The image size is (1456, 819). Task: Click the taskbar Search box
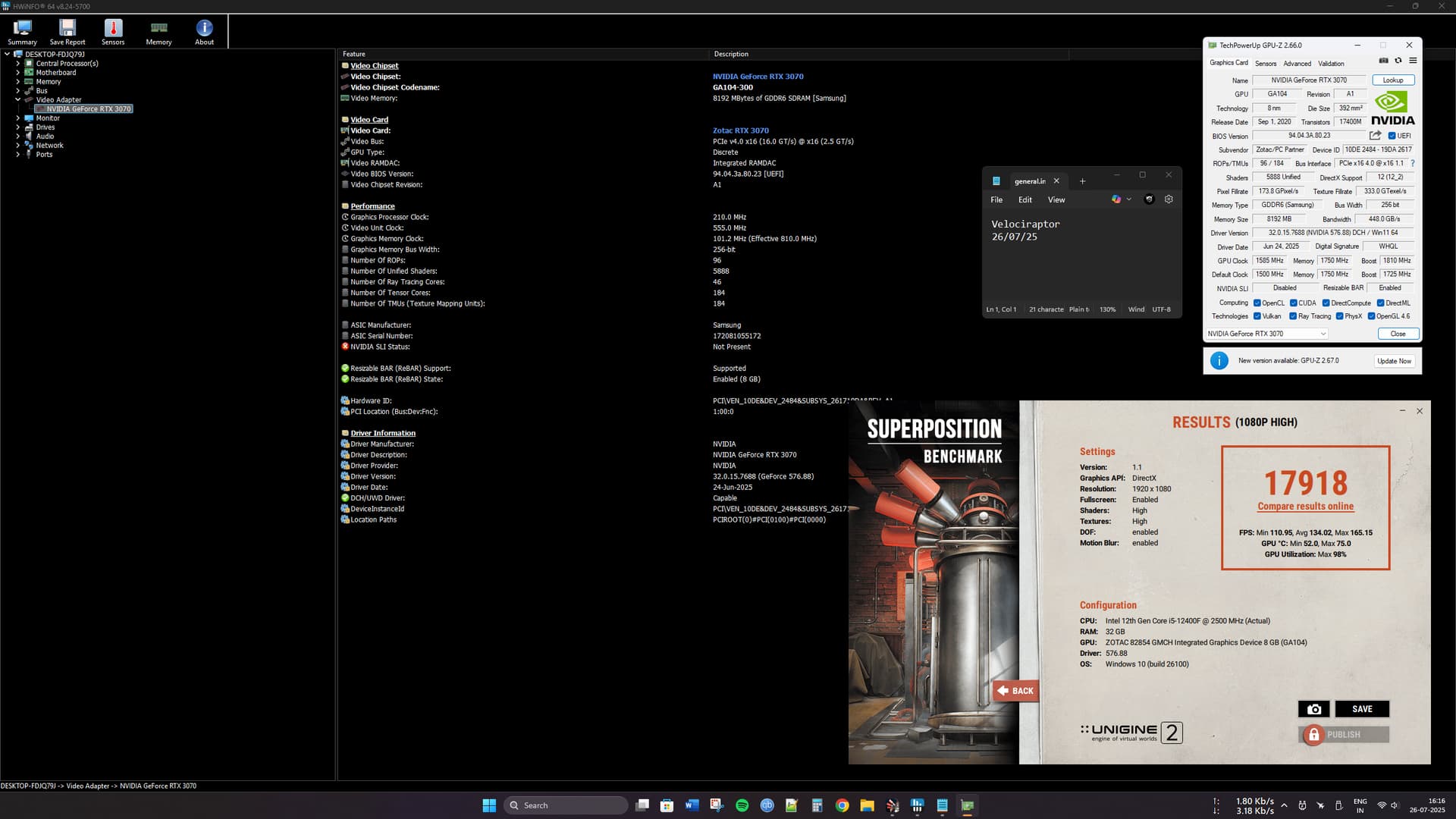(x=566, y=805)
